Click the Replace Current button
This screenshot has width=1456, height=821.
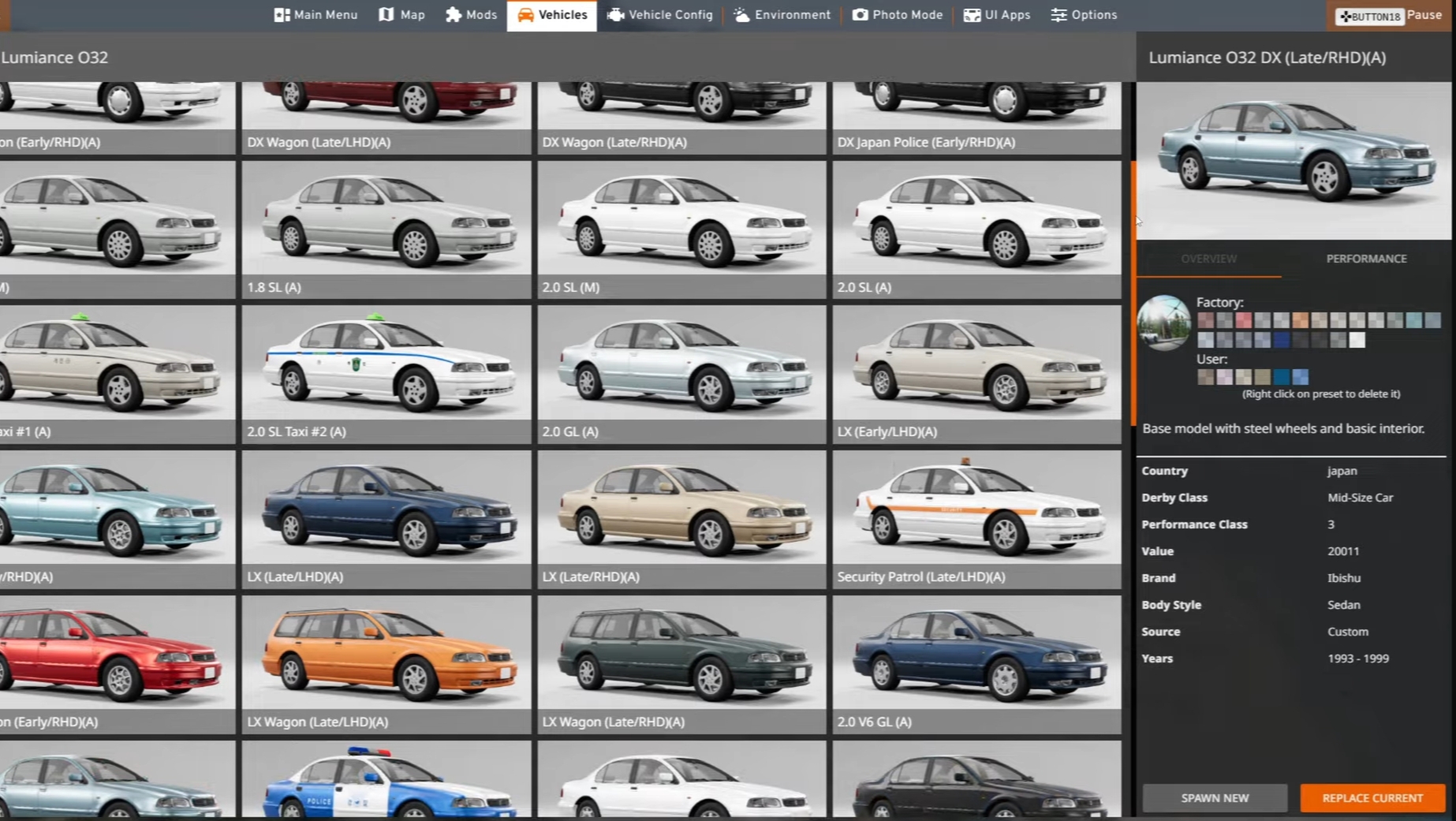pos(1372,798)
